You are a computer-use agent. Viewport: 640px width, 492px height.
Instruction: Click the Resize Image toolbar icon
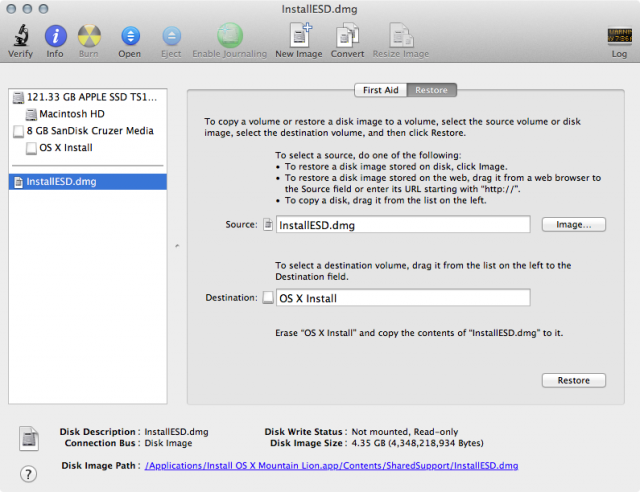point(401,36)
